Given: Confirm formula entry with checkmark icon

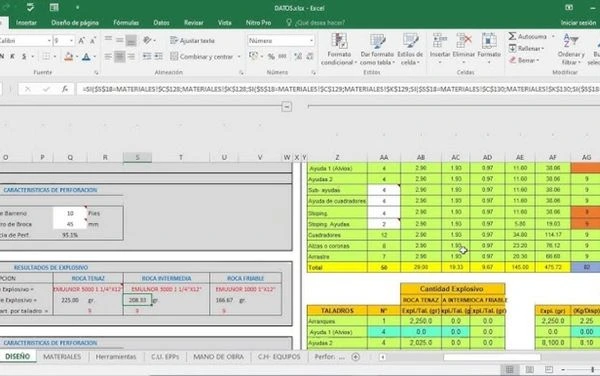Looking at the screenshot, I should pyautogui.click(x=46, y=89).
